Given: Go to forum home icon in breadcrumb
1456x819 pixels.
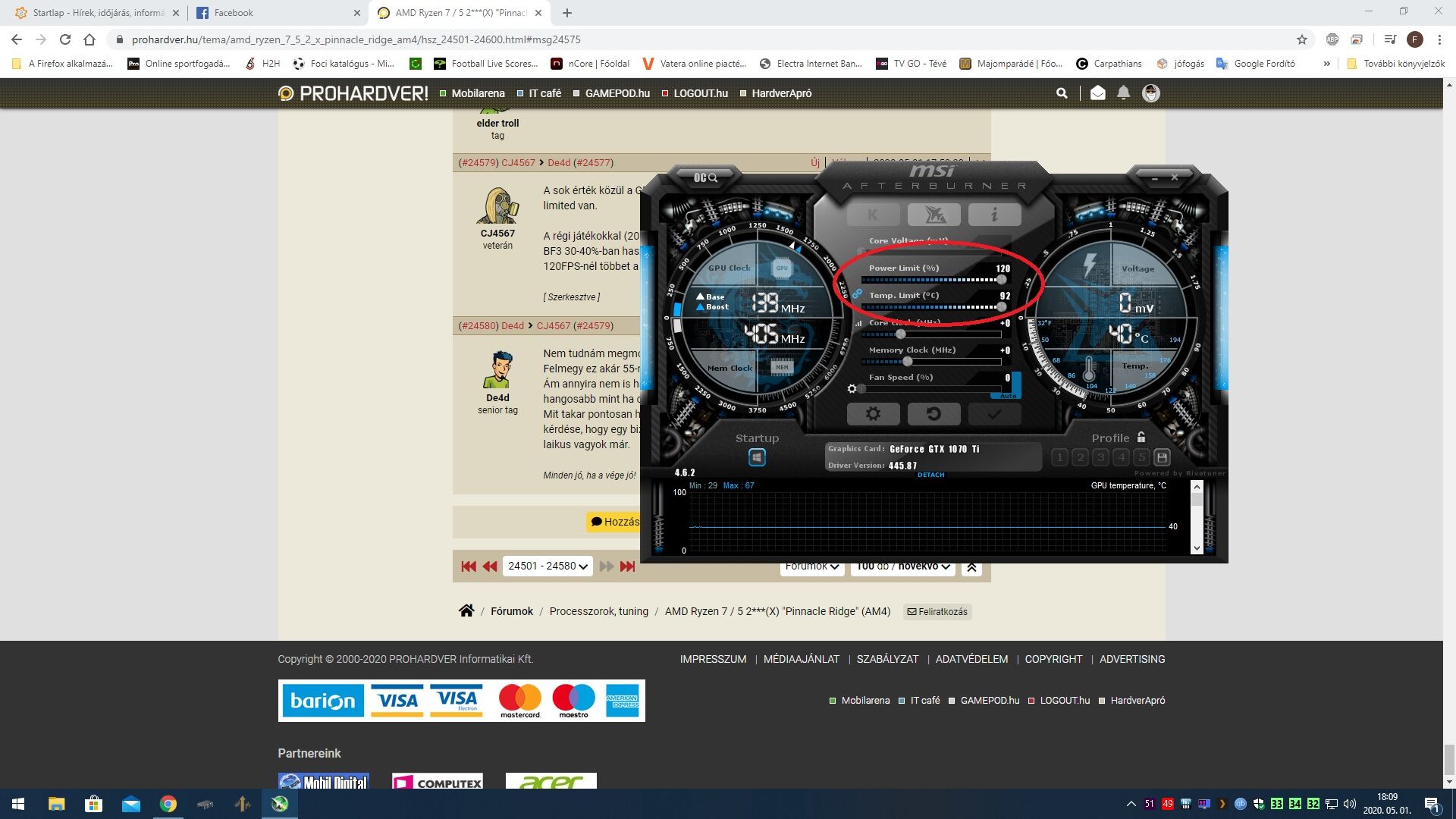Looking at the screenshot, I should [x=466, y=611].
